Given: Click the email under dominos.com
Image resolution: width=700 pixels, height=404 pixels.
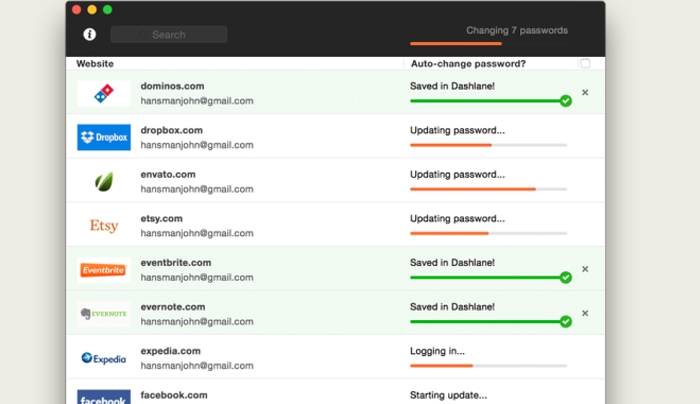Looking at the screenshot, I should [x=197, y=101].
